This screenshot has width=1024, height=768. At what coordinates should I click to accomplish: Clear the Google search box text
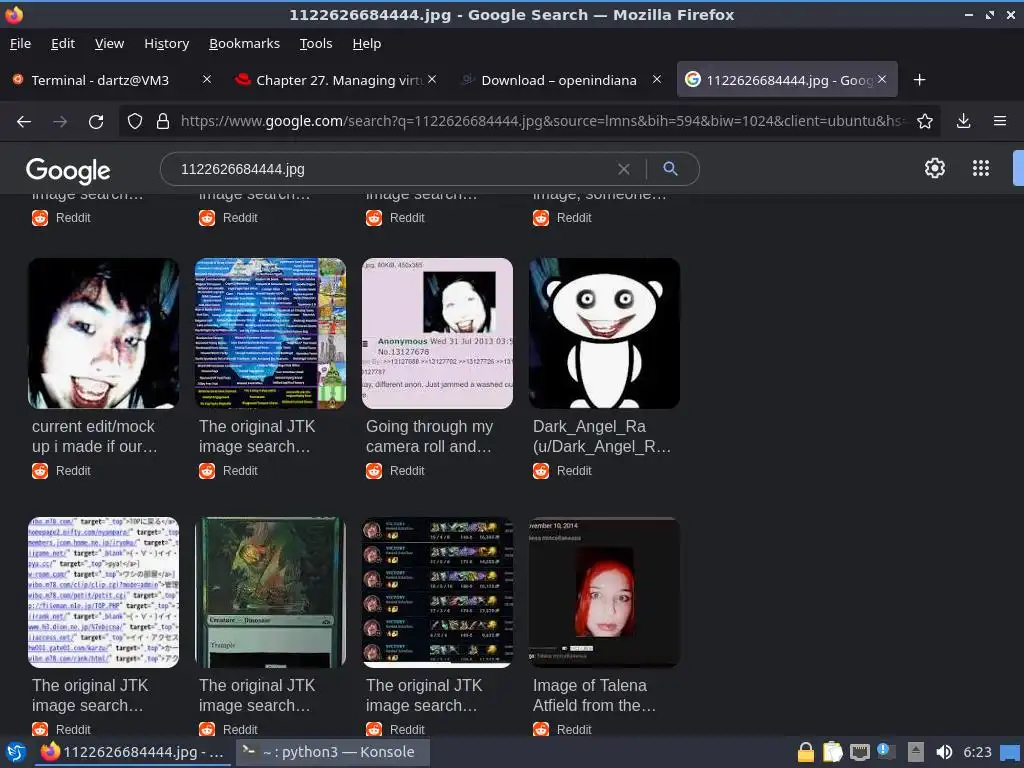pyautogui.click(x=624, y=169)
